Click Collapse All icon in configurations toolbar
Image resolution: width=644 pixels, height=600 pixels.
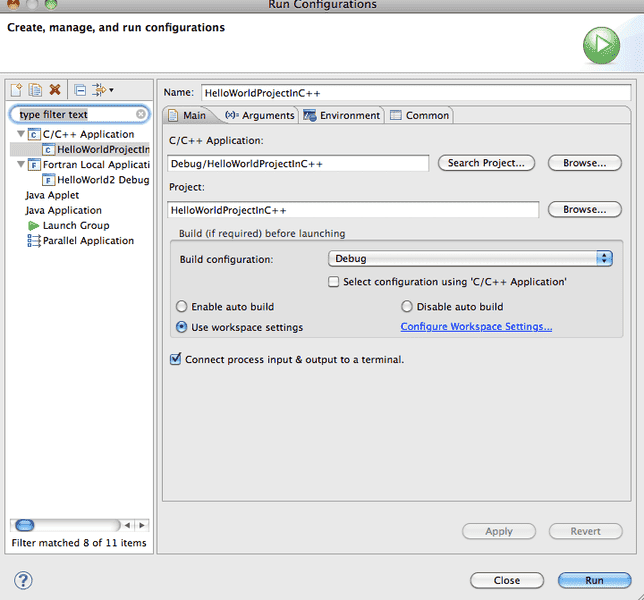[80, 90]
